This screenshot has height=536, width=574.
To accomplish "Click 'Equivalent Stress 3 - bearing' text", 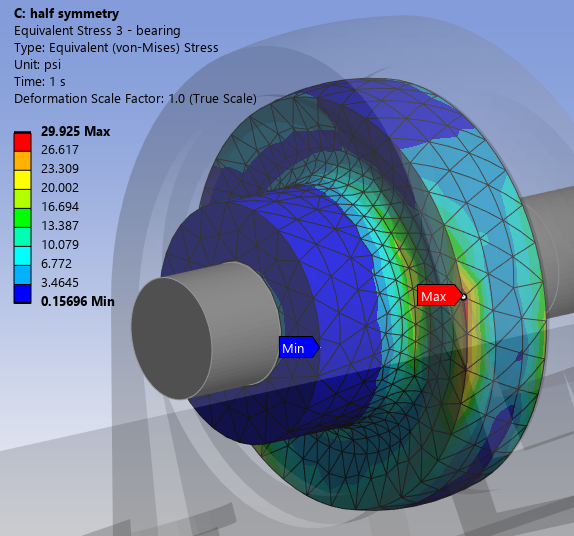I will 97,31.
